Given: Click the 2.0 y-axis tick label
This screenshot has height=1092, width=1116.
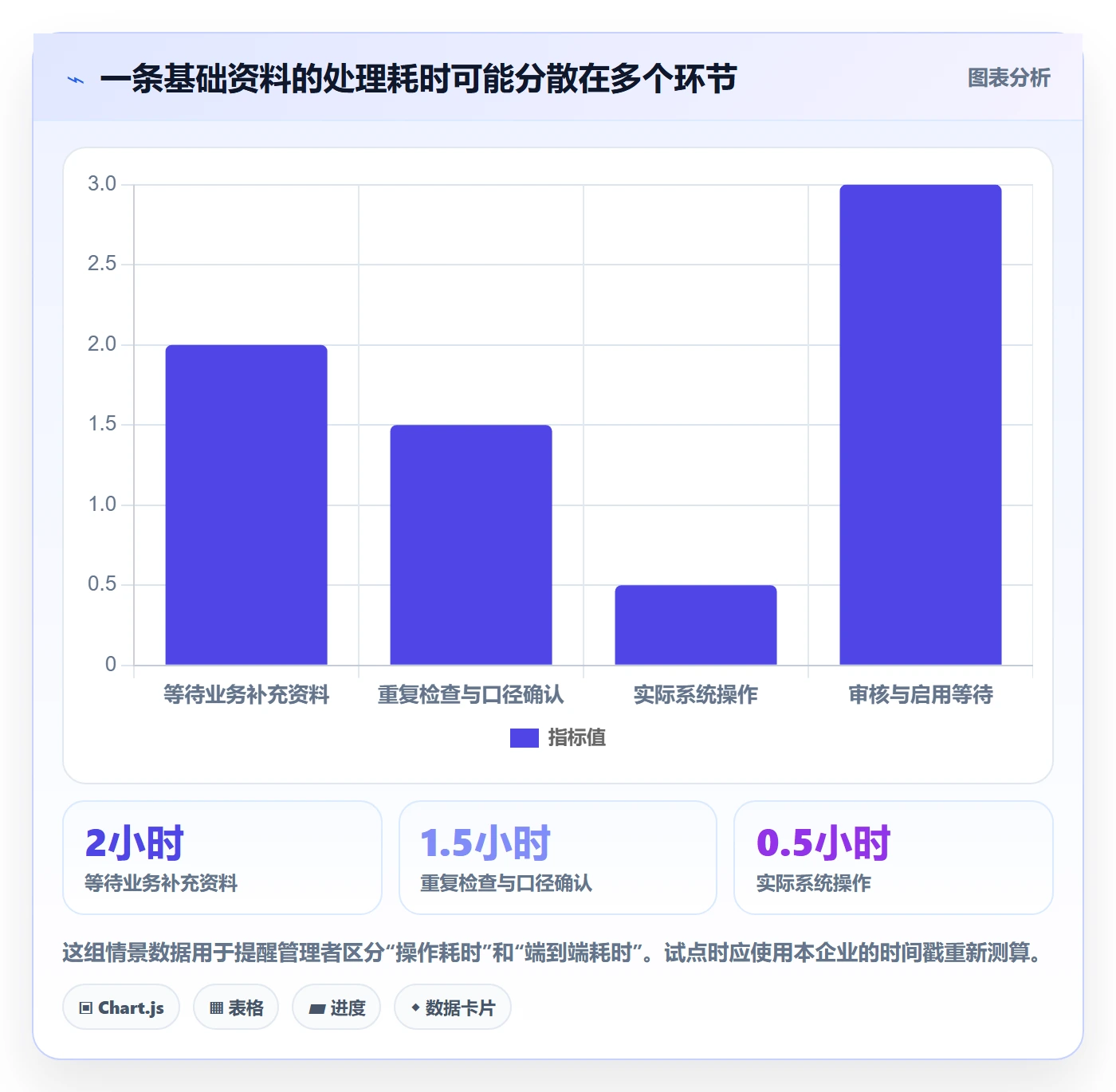Looking at the screenshot, I should point(102,344).
